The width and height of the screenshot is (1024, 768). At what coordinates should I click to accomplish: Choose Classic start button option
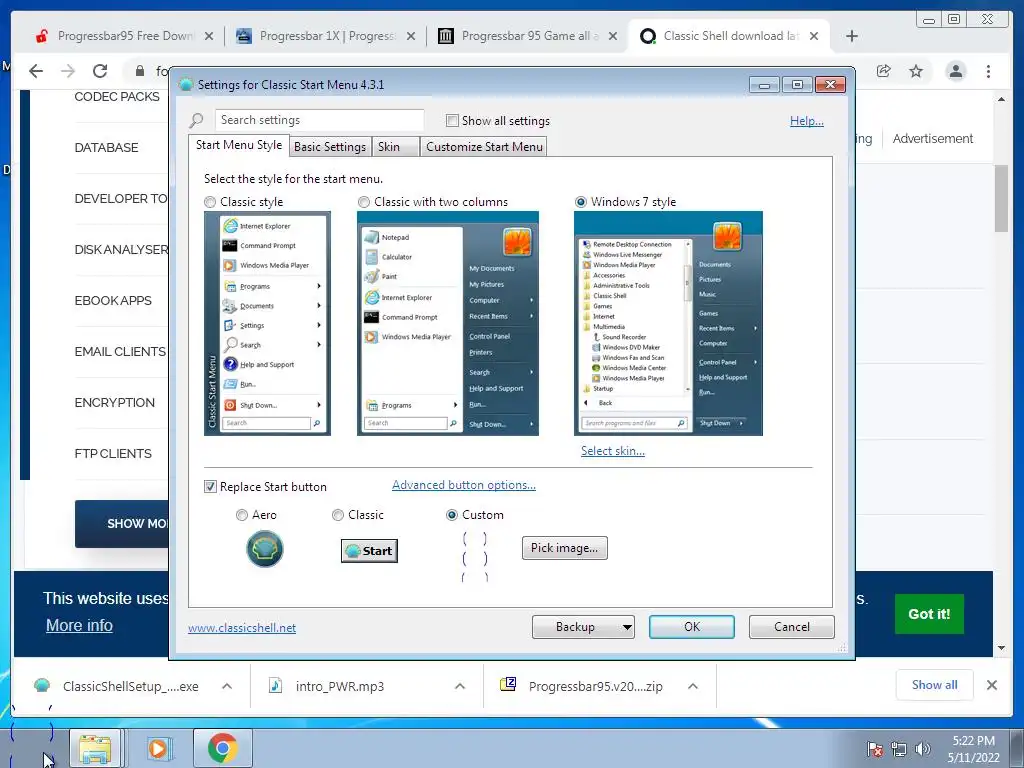(338, 515)
